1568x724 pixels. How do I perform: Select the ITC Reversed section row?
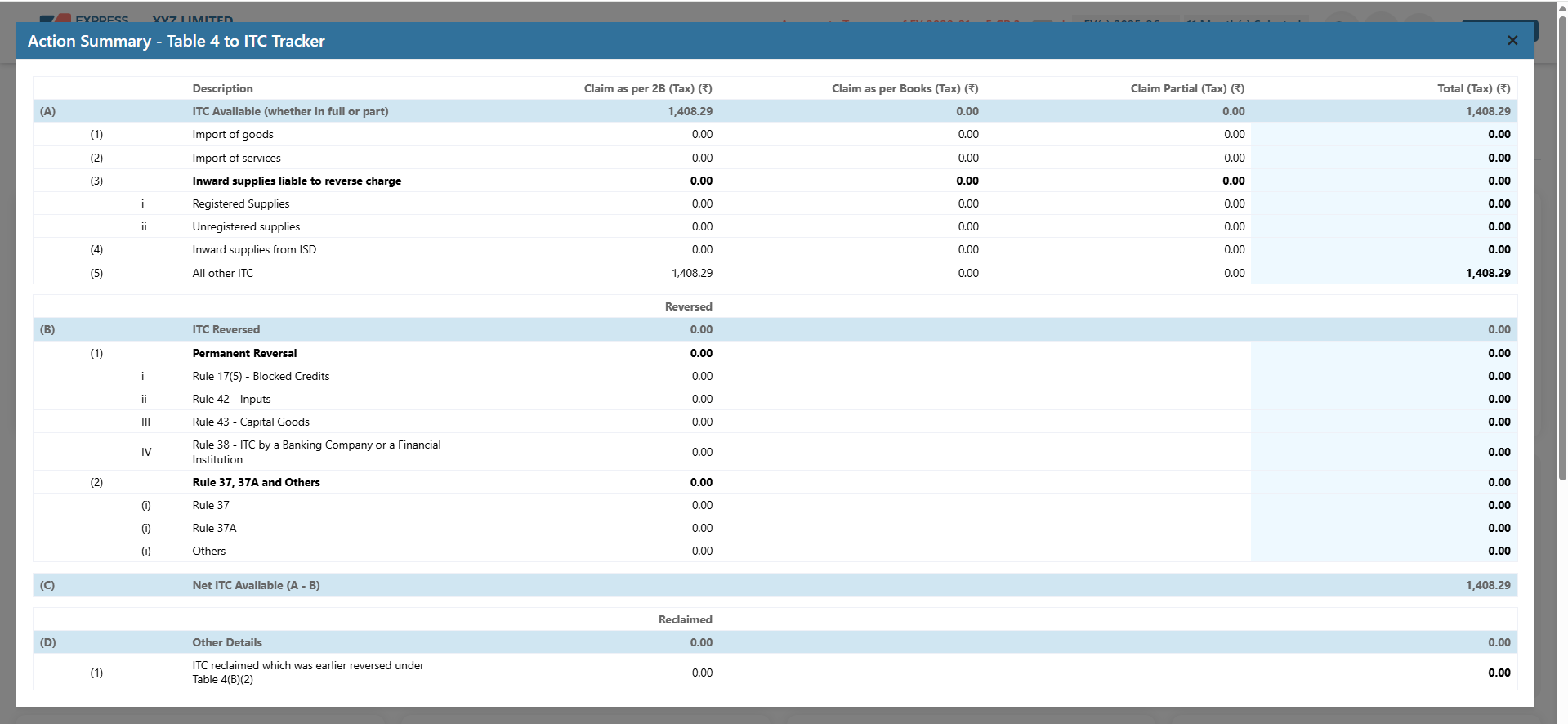226,329
